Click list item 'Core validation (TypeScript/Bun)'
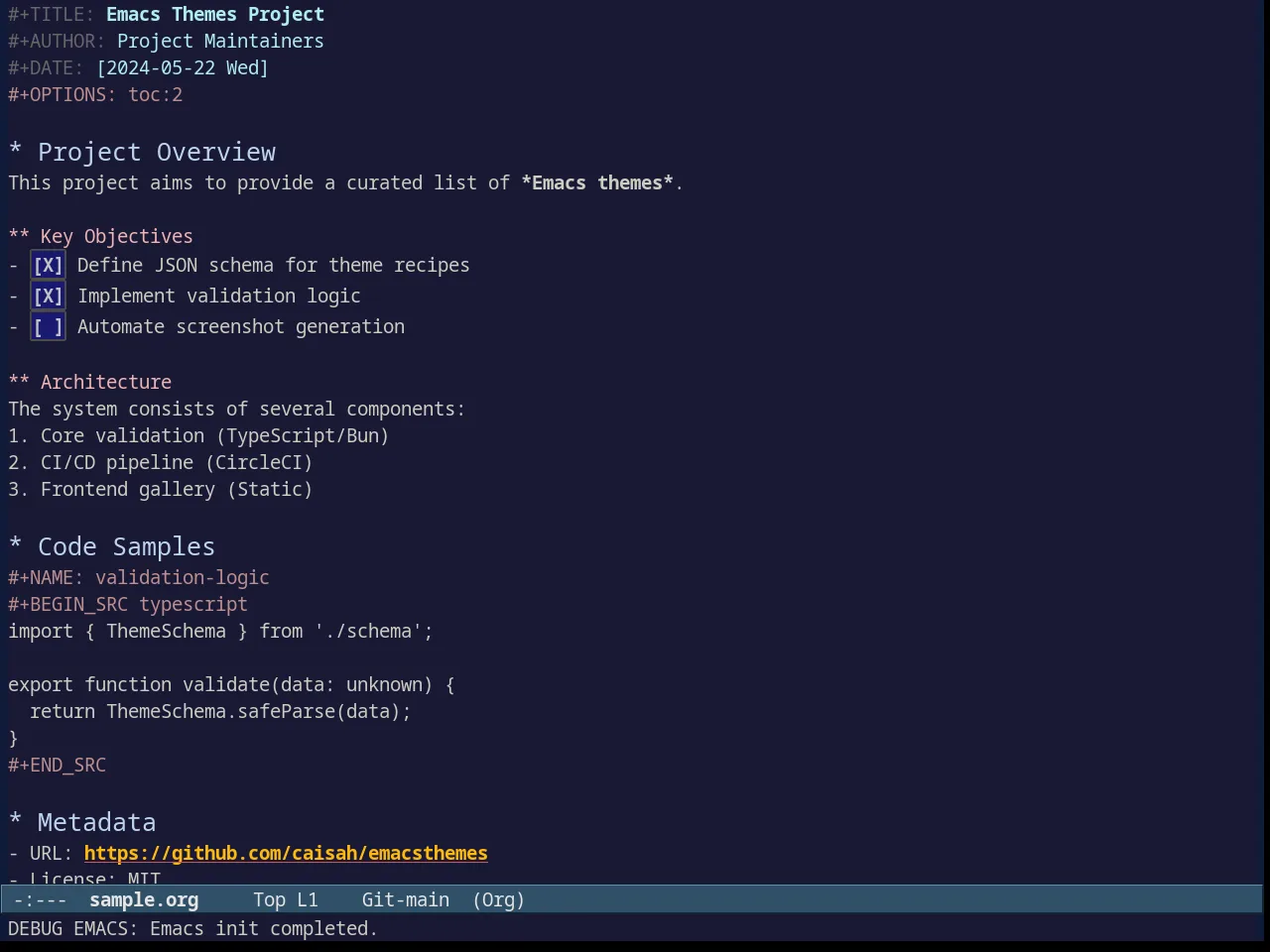 pos(214,435)
